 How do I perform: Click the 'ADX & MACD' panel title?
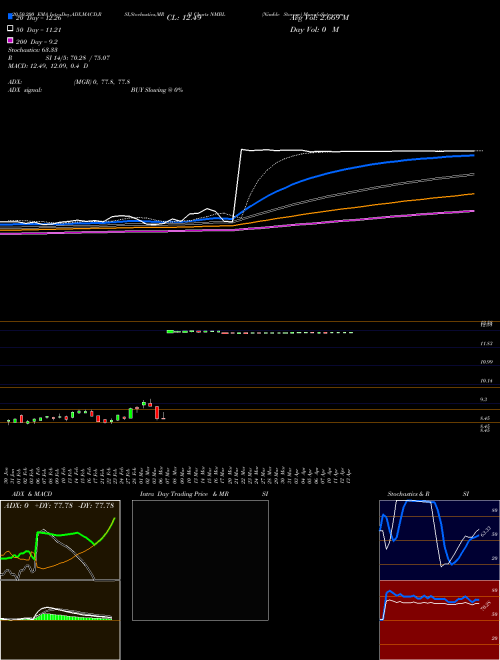click(x=32, y=494)
